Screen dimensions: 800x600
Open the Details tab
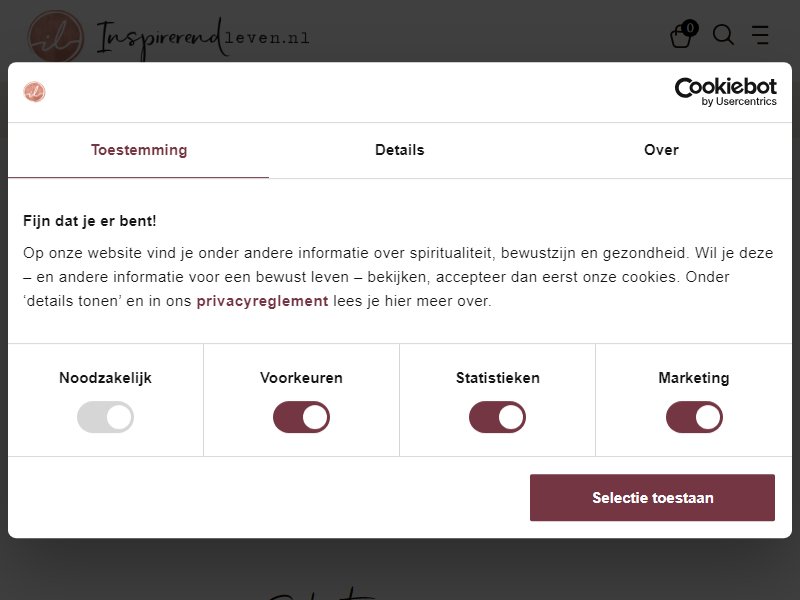click(x=399, y=150)
